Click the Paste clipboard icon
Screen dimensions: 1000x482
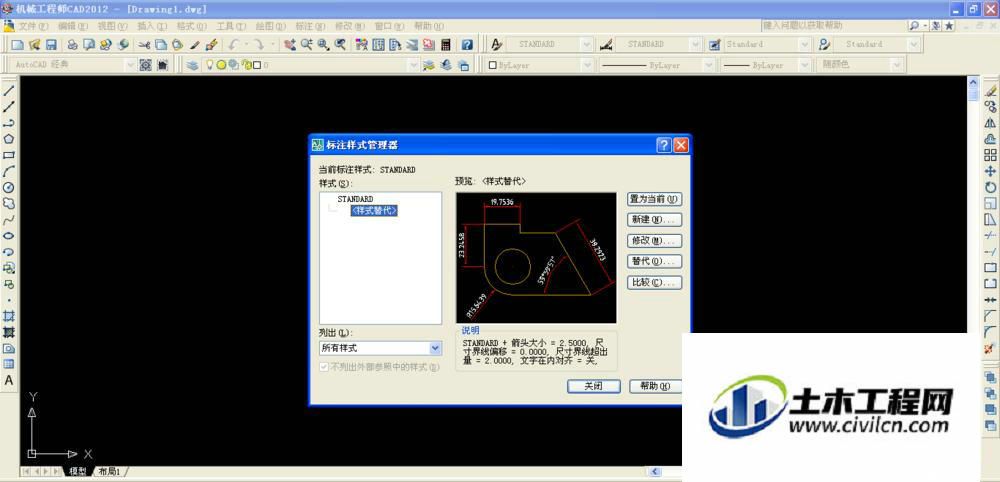178,45
